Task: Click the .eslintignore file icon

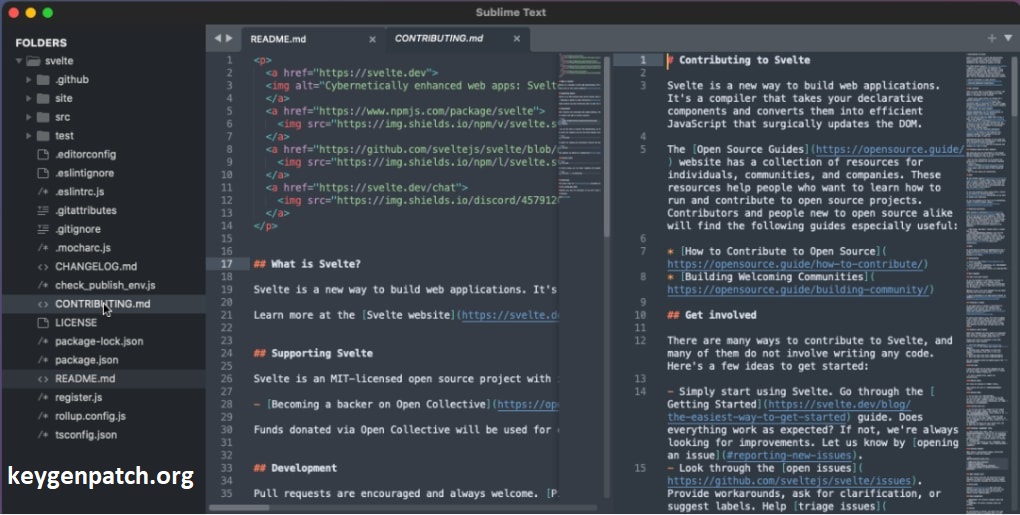Action: pyautogui.click(x=43, y=173)
